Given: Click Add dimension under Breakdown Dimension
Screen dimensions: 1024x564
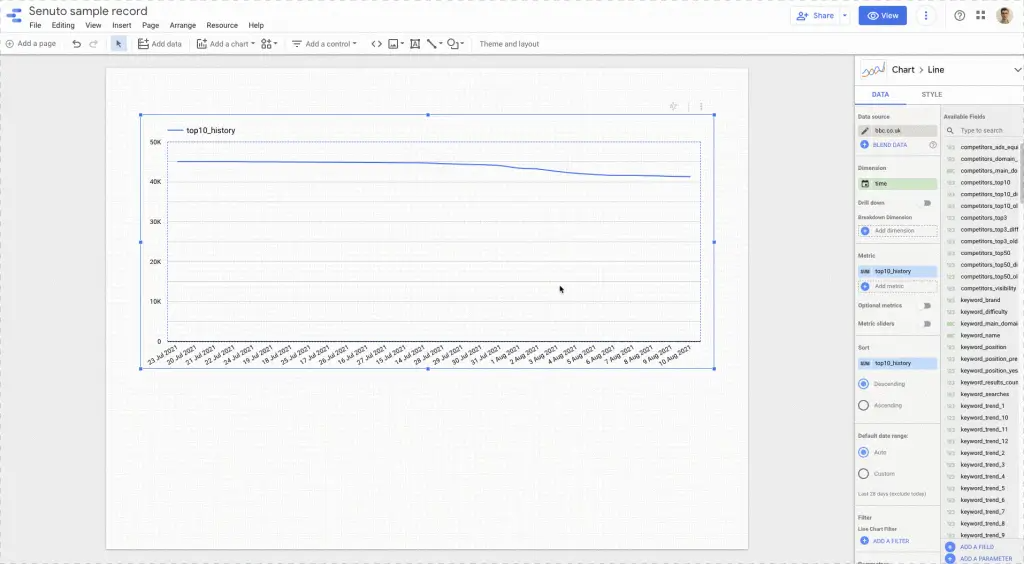Looking at the screenshot, I should pyautogui.click(x=897, y=230).
